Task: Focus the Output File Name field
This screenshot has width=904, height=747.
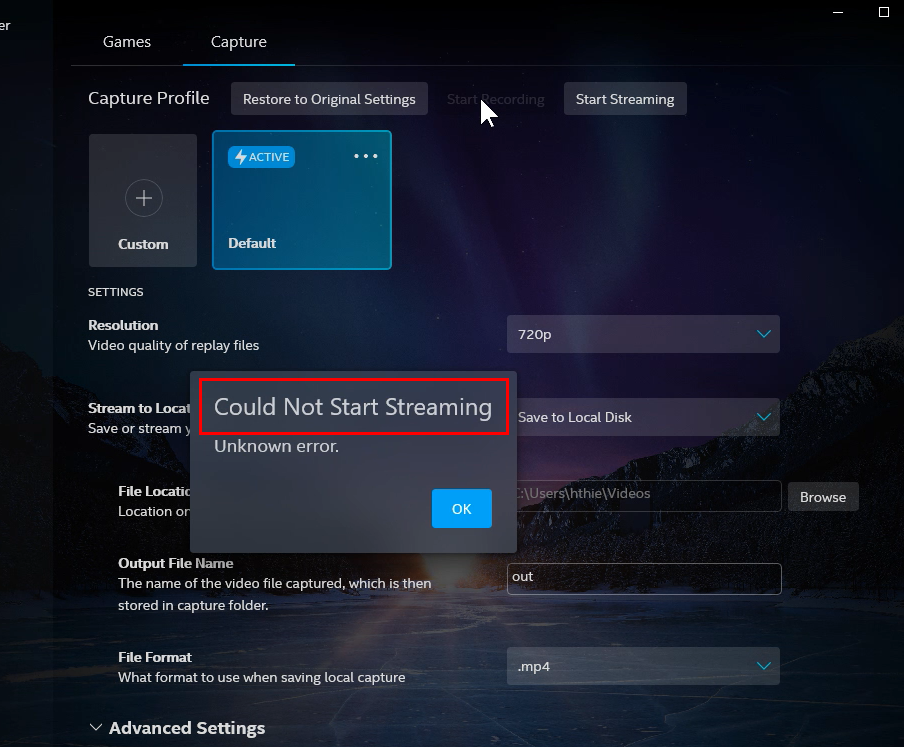Action: pyautogui.click(x=643, y=578)
